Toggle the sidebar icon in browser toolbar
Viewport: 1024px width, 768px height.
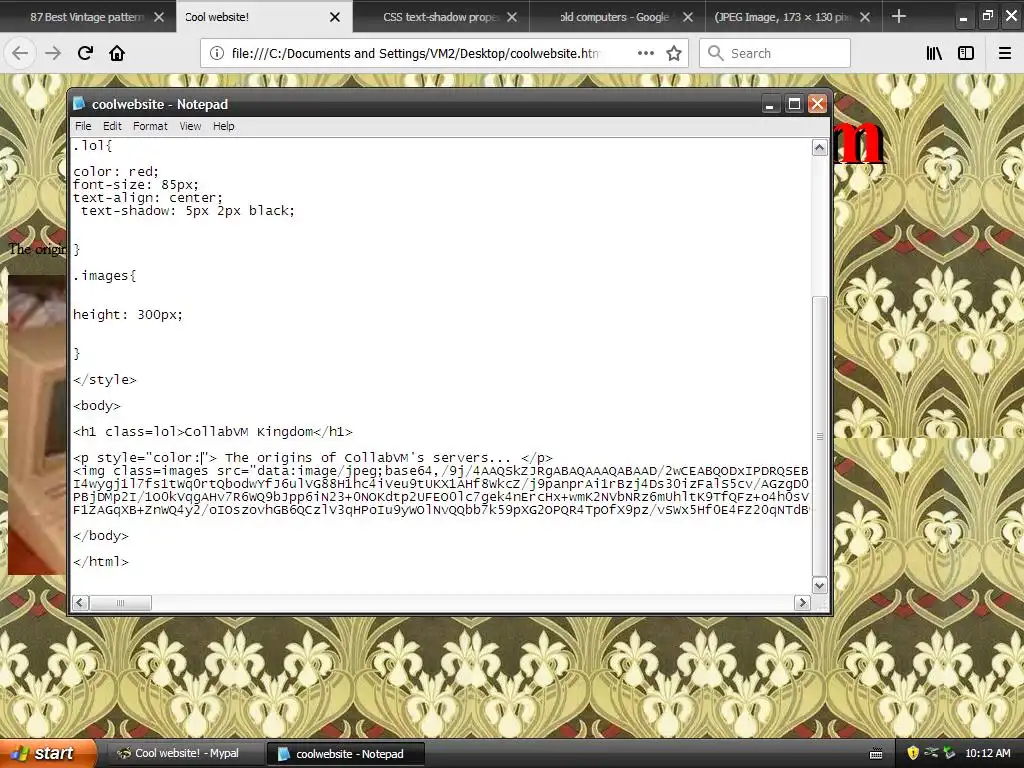coord(966,53)
